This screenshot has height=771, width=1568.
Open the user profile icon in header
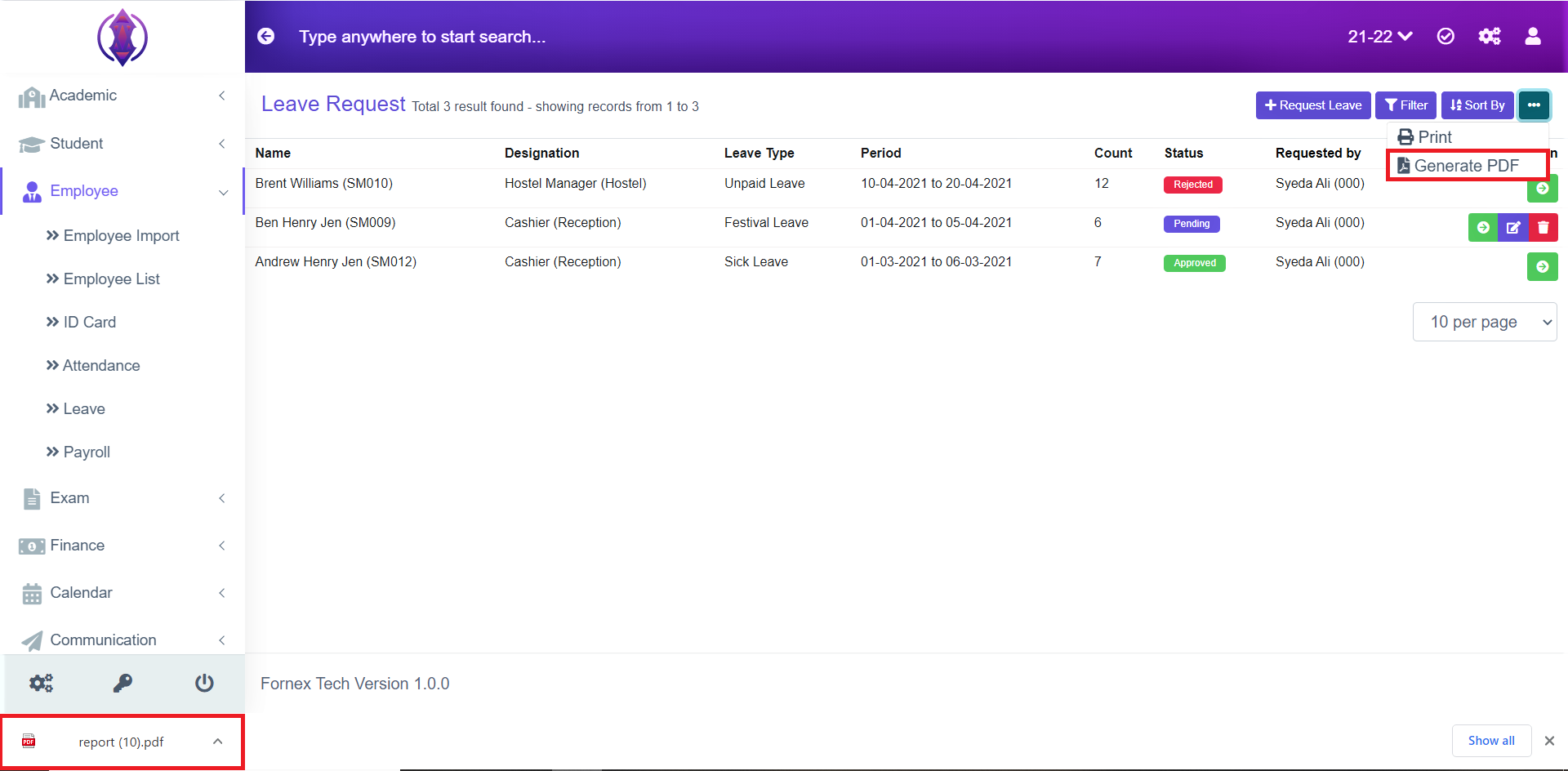click(1533, 36)
